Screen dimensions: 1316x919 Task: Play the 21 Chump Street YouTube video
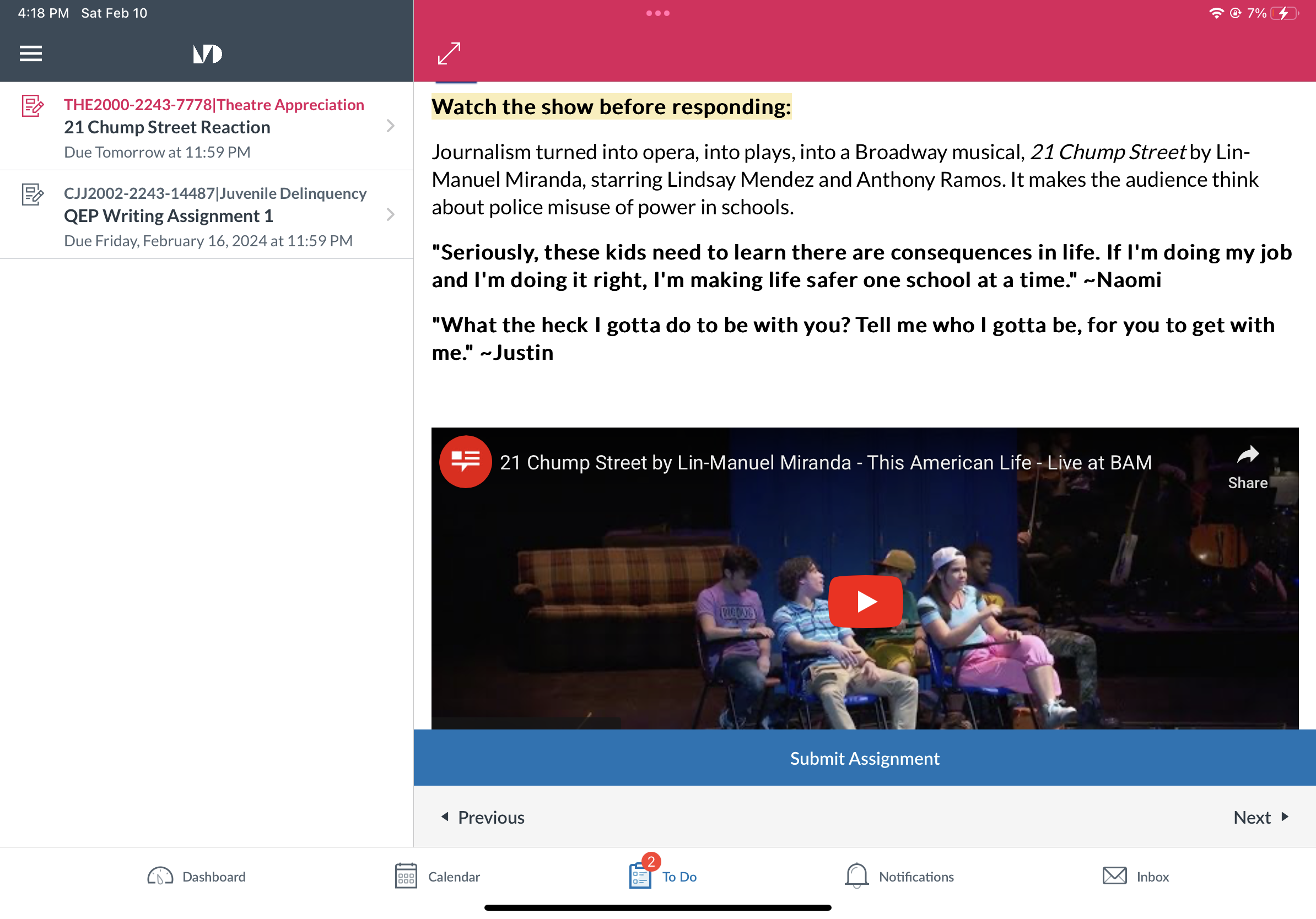tap(866, 602)
